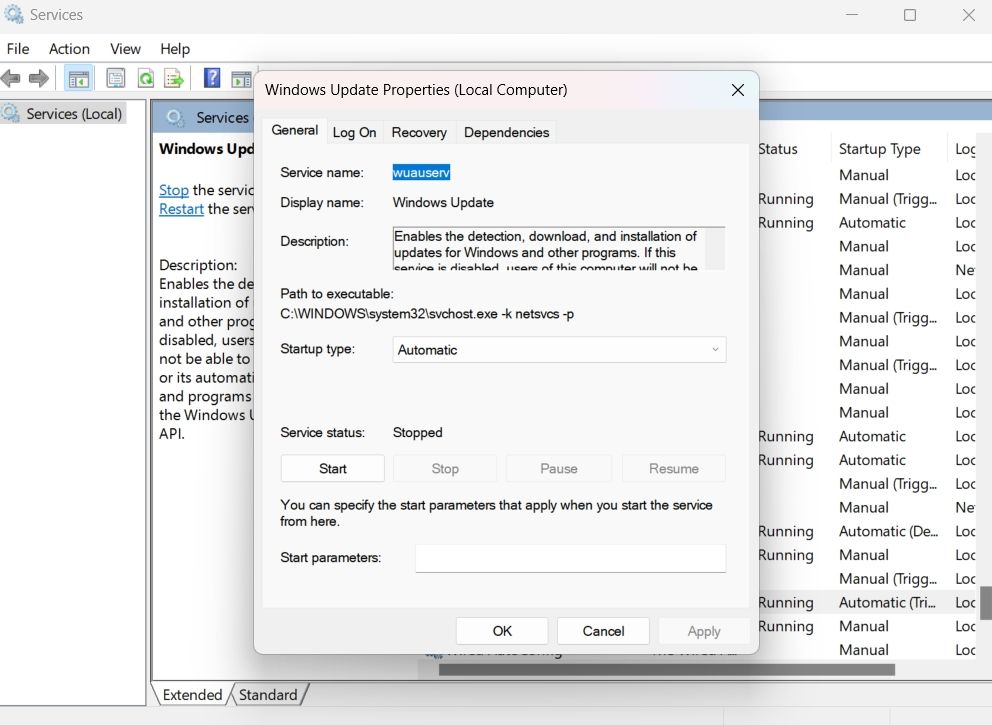Click the Forward arrow toolbar icon

(39, 78)
